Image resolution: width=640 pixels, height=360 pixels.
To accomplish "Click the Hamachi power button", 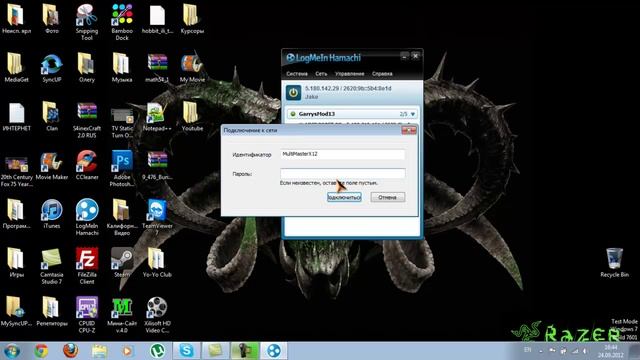I will coord(293,93).
